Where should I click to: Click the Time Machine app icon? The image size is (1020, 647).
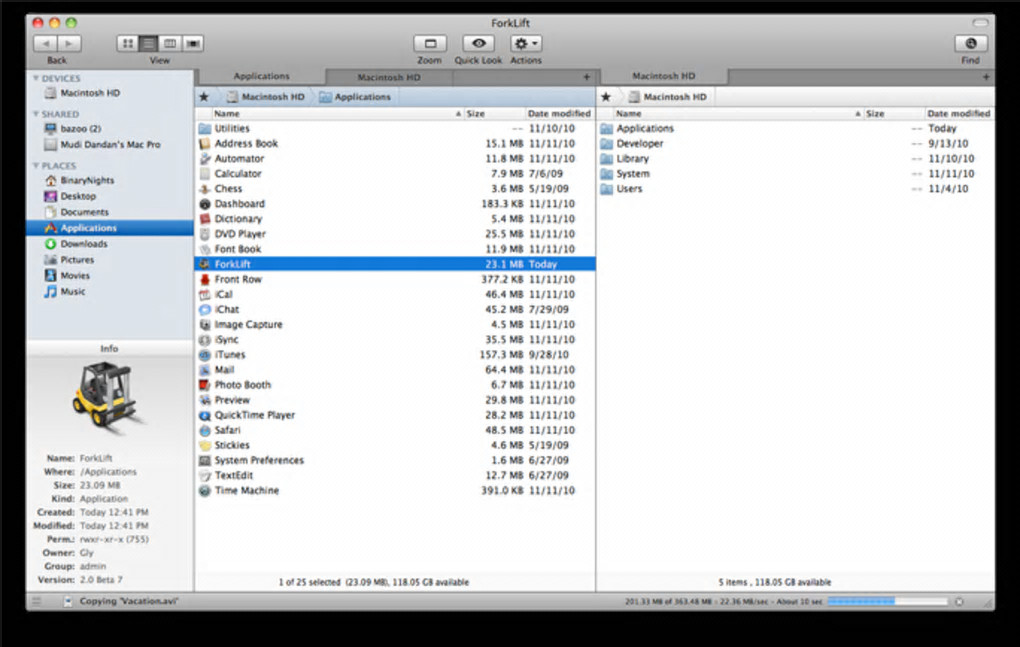pos(205,490)
